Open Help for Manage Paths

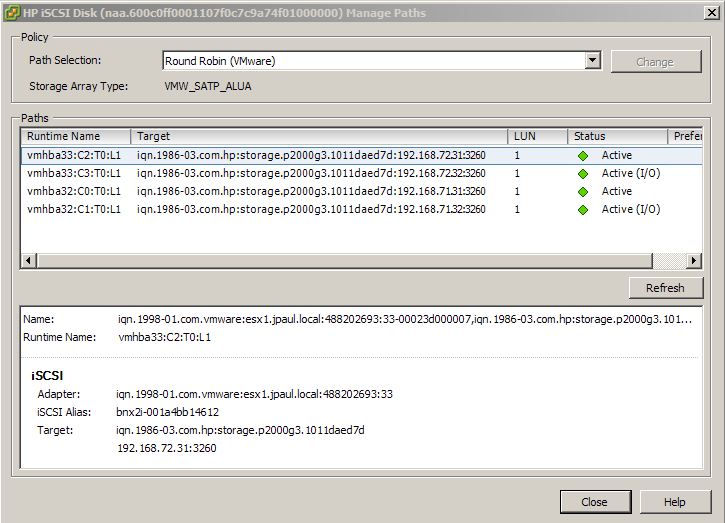click(x=675, y=502)
